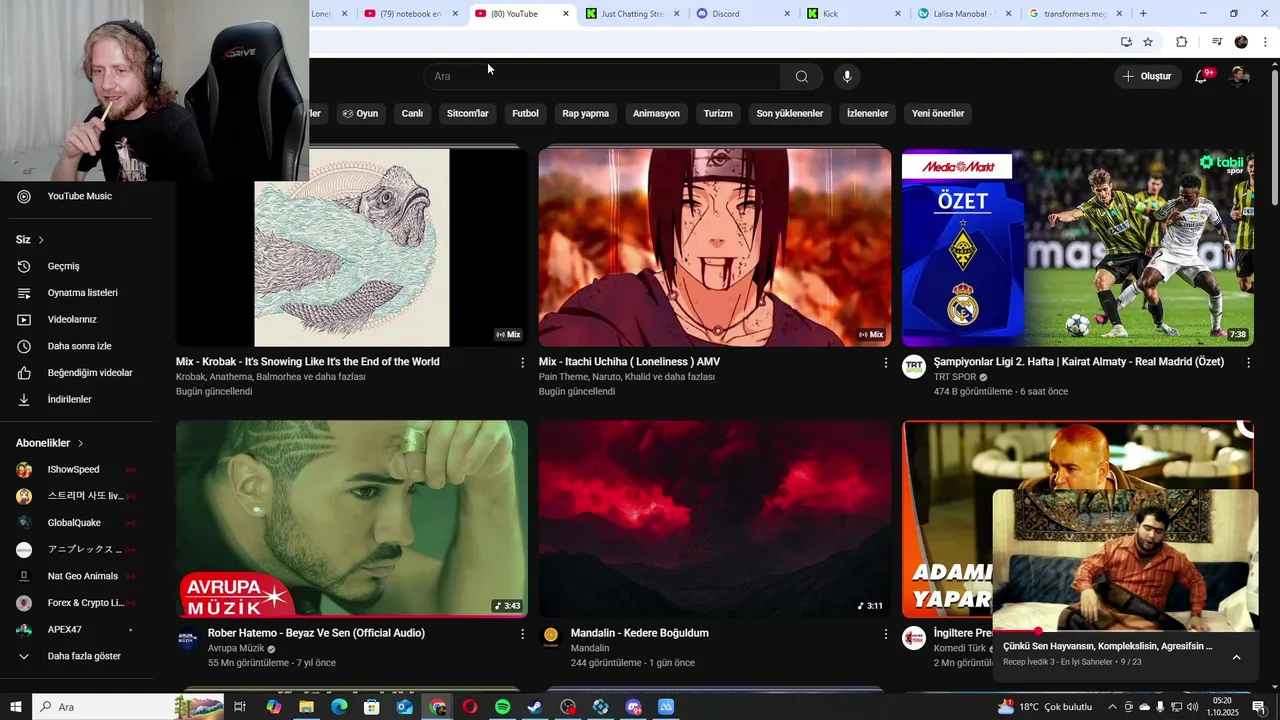Open Daha sonra izle list

(x=78, y=346)
